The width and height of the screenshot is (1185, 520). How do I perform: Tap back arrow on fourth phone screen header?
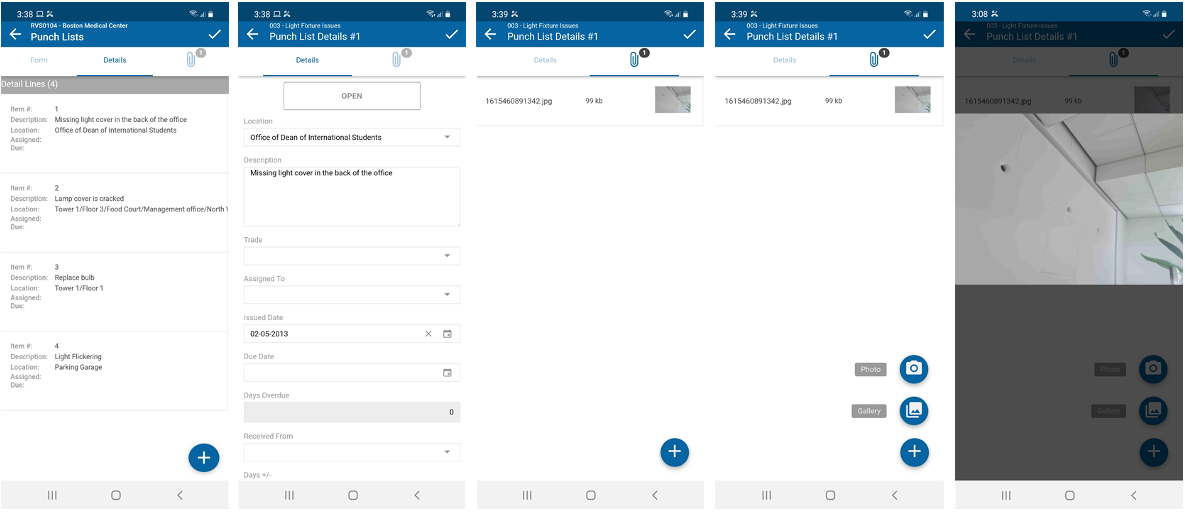(729, 34)
